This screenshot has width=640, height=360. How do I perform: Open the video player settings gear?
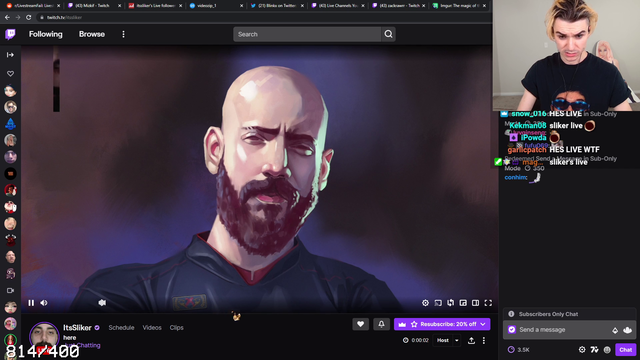pos(425,303)
